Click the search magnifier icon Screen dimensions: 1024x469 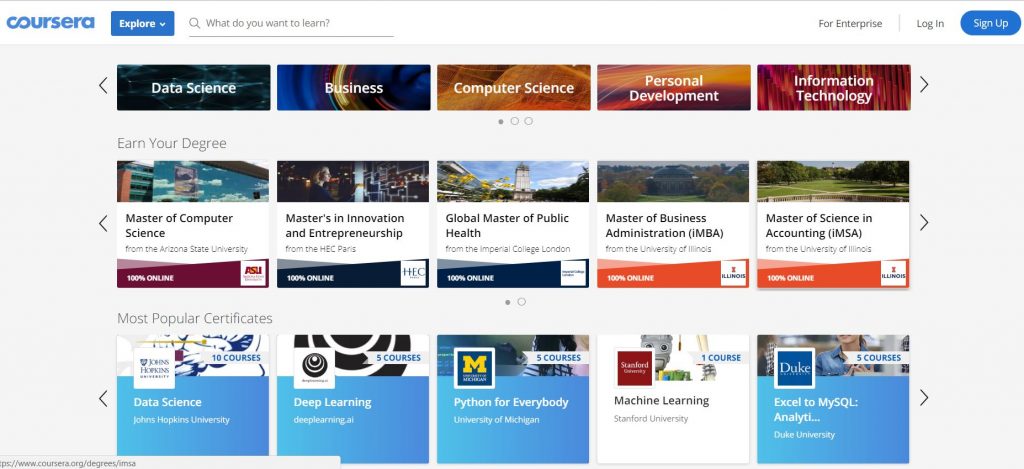195,24
